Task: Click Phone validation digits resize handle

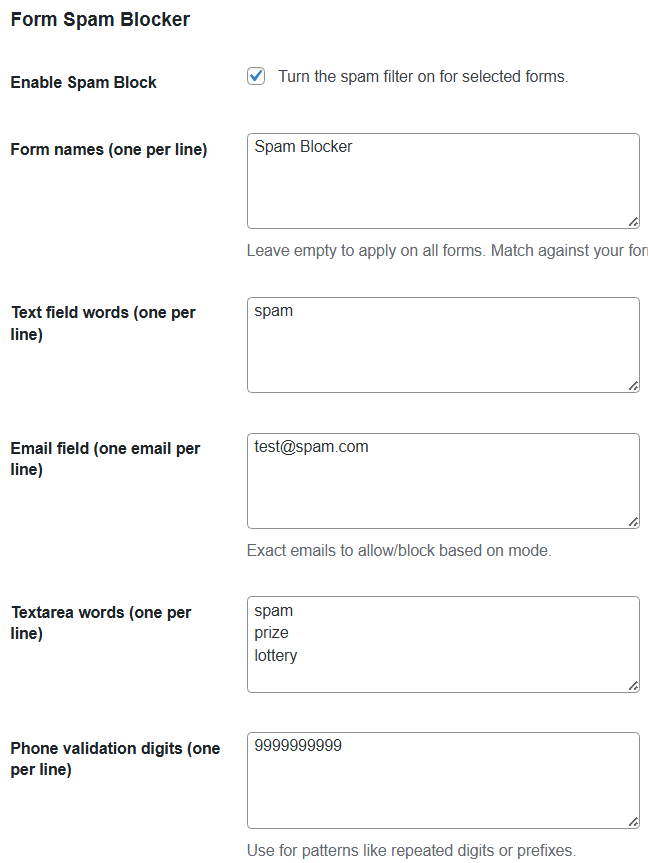Action: (x=633, y=821)
